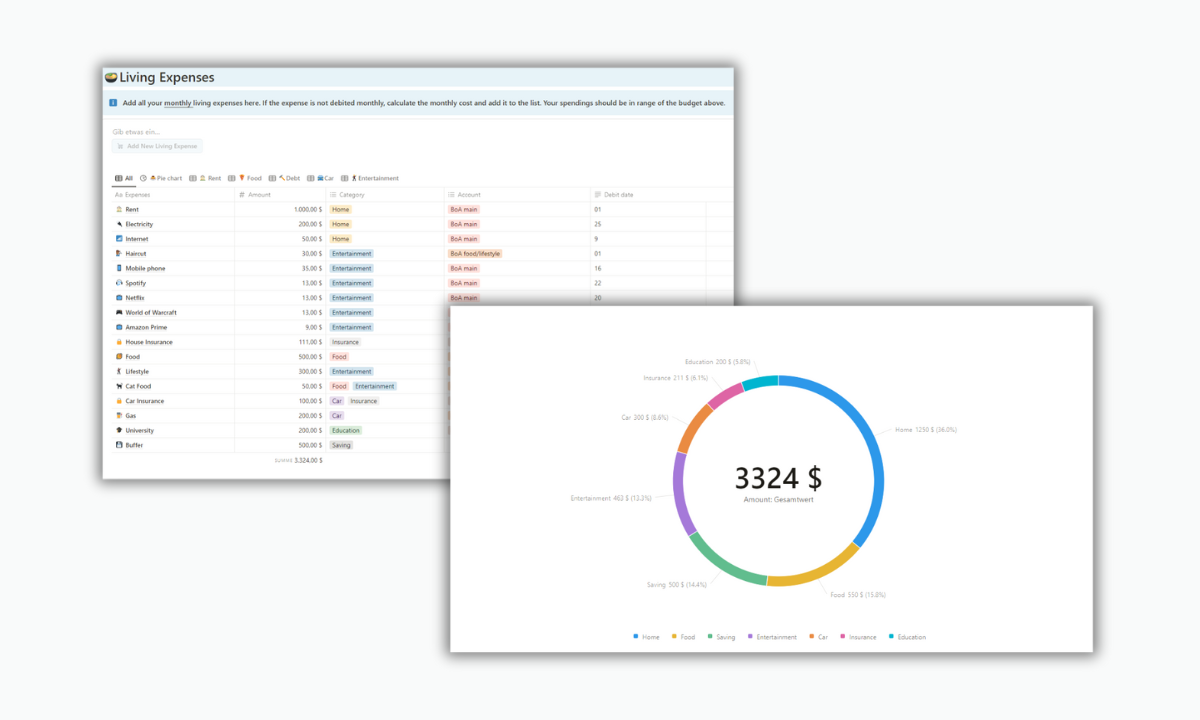The height and width of the screenshot is (720, 1200).
Task: Click the phone icon beside Mobile phone
Action: [x=118, y=268]
